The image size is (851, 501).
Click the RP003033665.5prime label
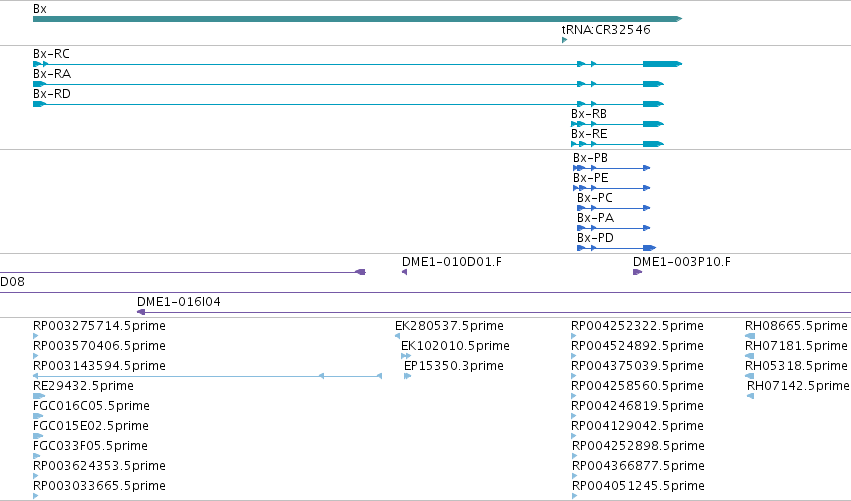99,486
